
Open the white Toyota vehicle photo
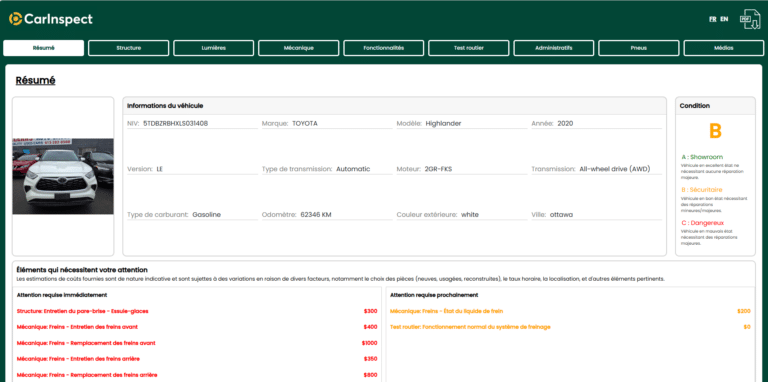tap(63, 176)
